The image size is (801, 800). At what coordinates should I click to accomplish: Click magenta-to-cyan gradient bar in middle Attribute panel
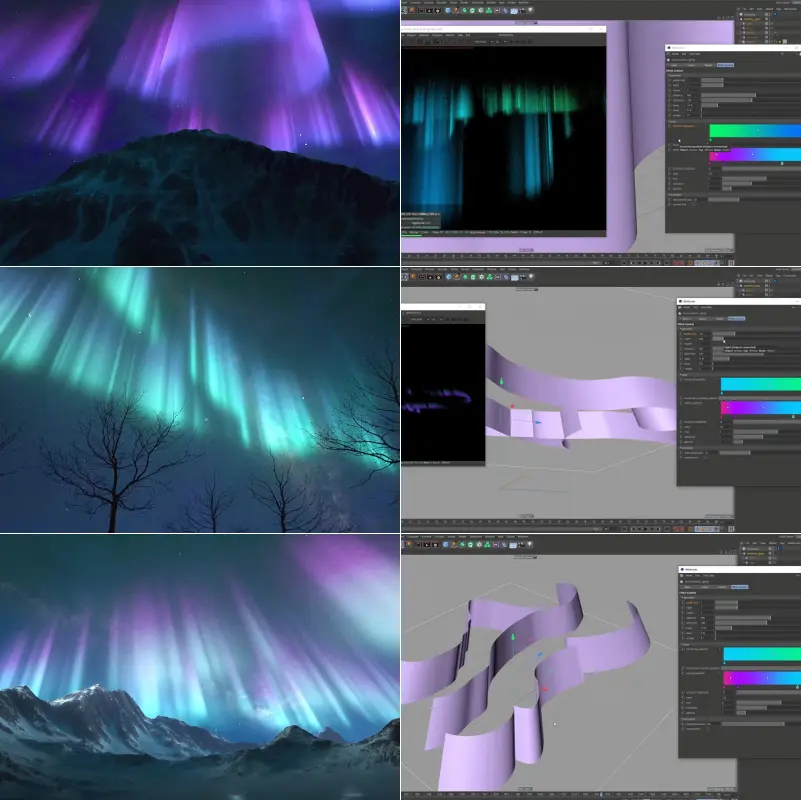(x=761, y=408)
